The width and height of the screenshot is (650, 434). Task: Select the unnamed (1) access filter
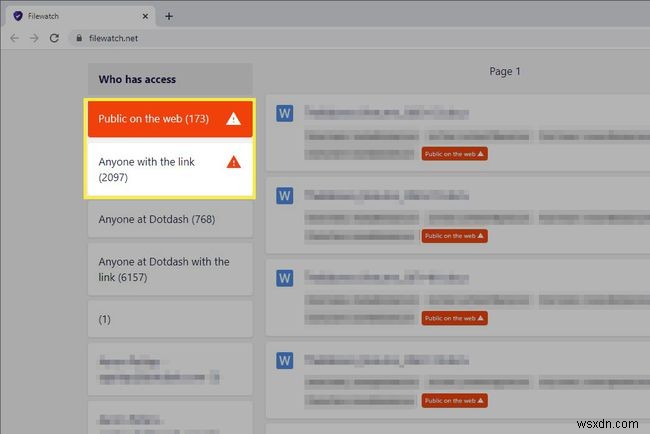pos(170,319)
